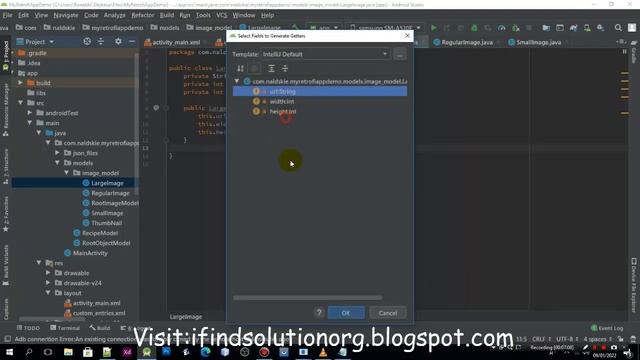Collapse the res folder
This screenshot has height=360, width=640.
click(x=39, y=263)
